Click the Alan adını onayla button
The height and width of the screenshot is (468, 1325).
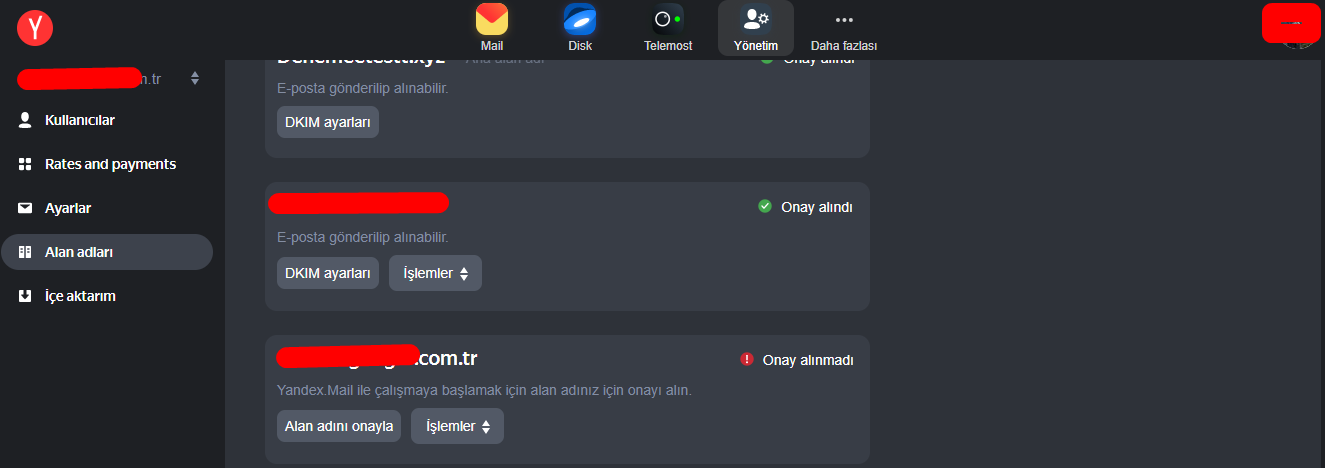(339, 426)
